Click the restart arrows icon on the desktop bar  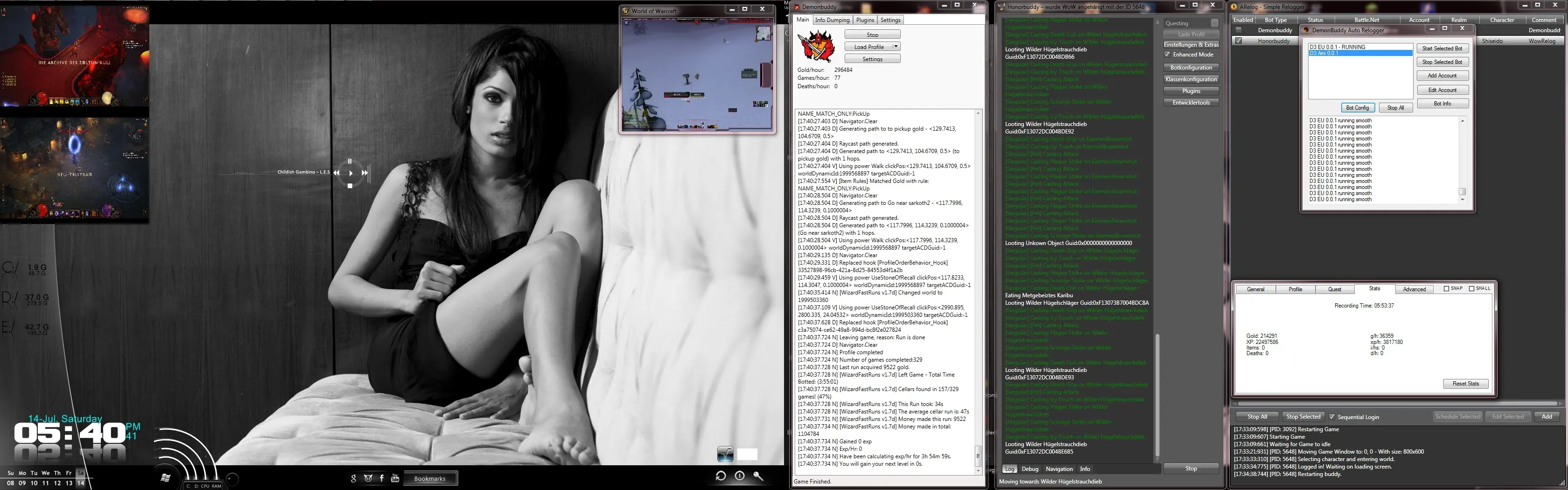(721, 476)
